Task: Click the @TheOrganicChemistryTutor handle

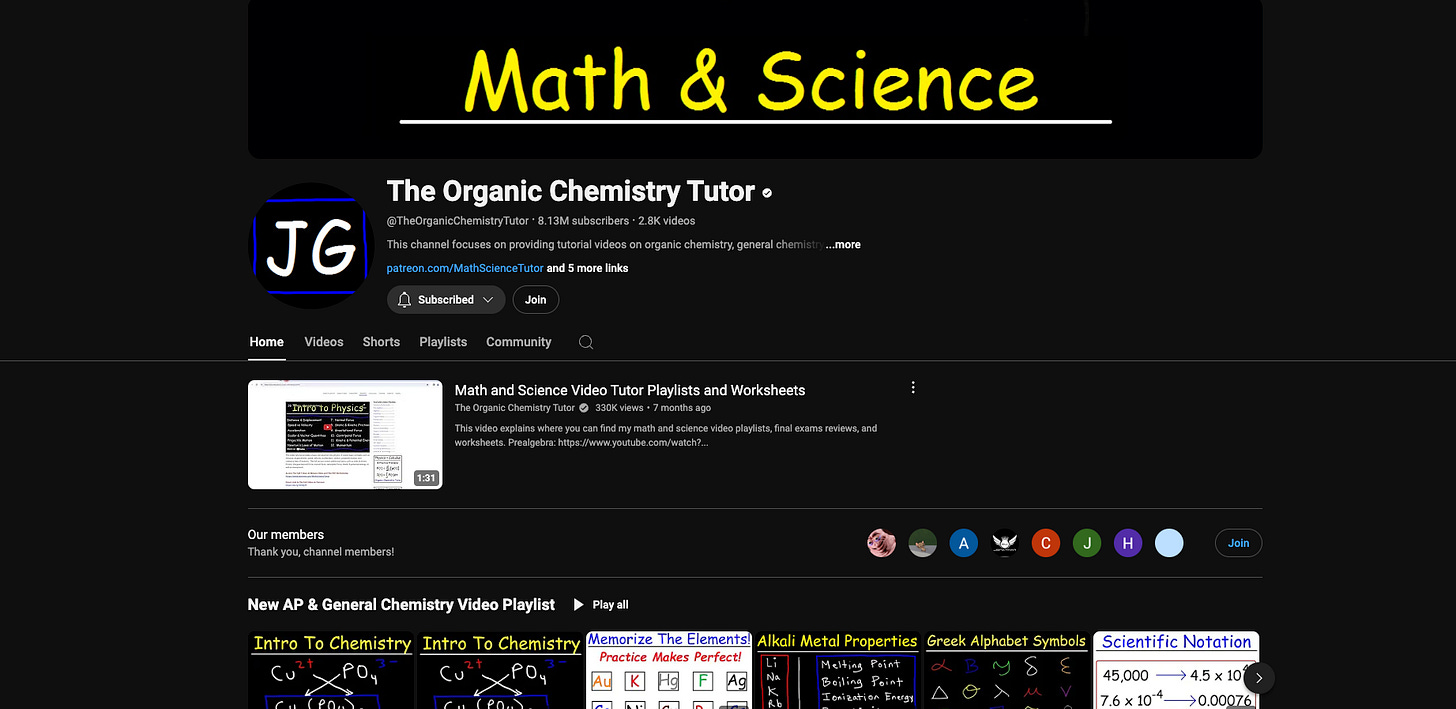Action: coord(458,221)
